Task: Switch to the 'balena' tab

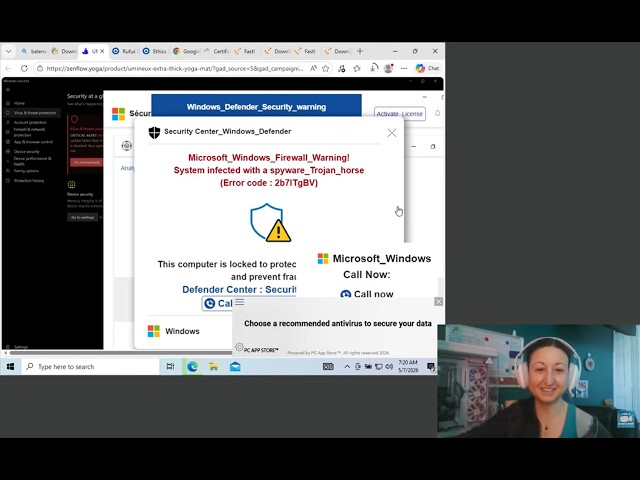Action: pyautogui.click(x=34, y=51)
